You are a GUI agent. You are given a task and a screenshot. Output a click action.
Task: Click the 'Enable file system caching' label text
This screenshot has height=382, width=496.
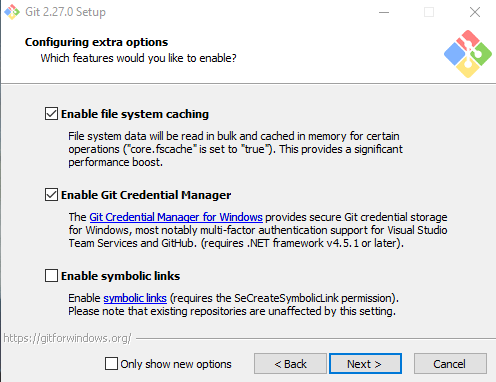[135, 114]
